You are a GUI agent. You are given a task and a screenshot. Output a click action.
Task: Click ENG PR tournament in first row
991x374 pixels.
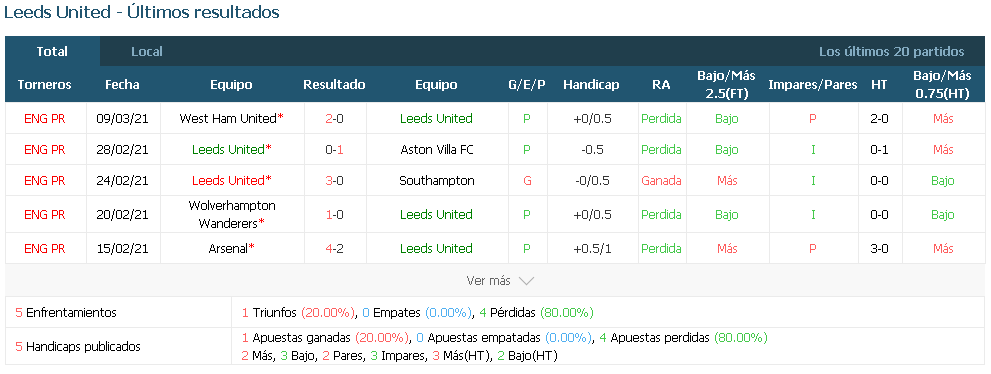45,118
